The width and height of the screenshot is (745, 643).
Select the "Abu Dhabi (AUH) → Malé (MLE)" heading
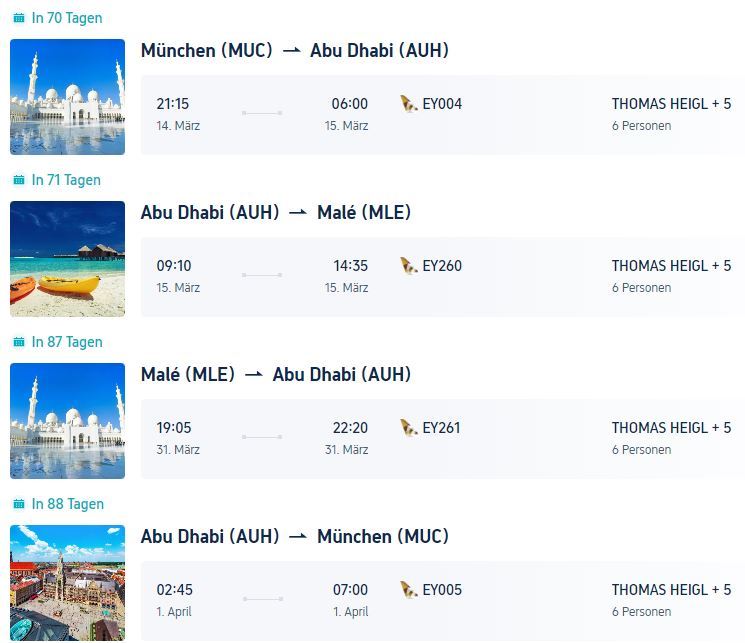coord(275,213)
